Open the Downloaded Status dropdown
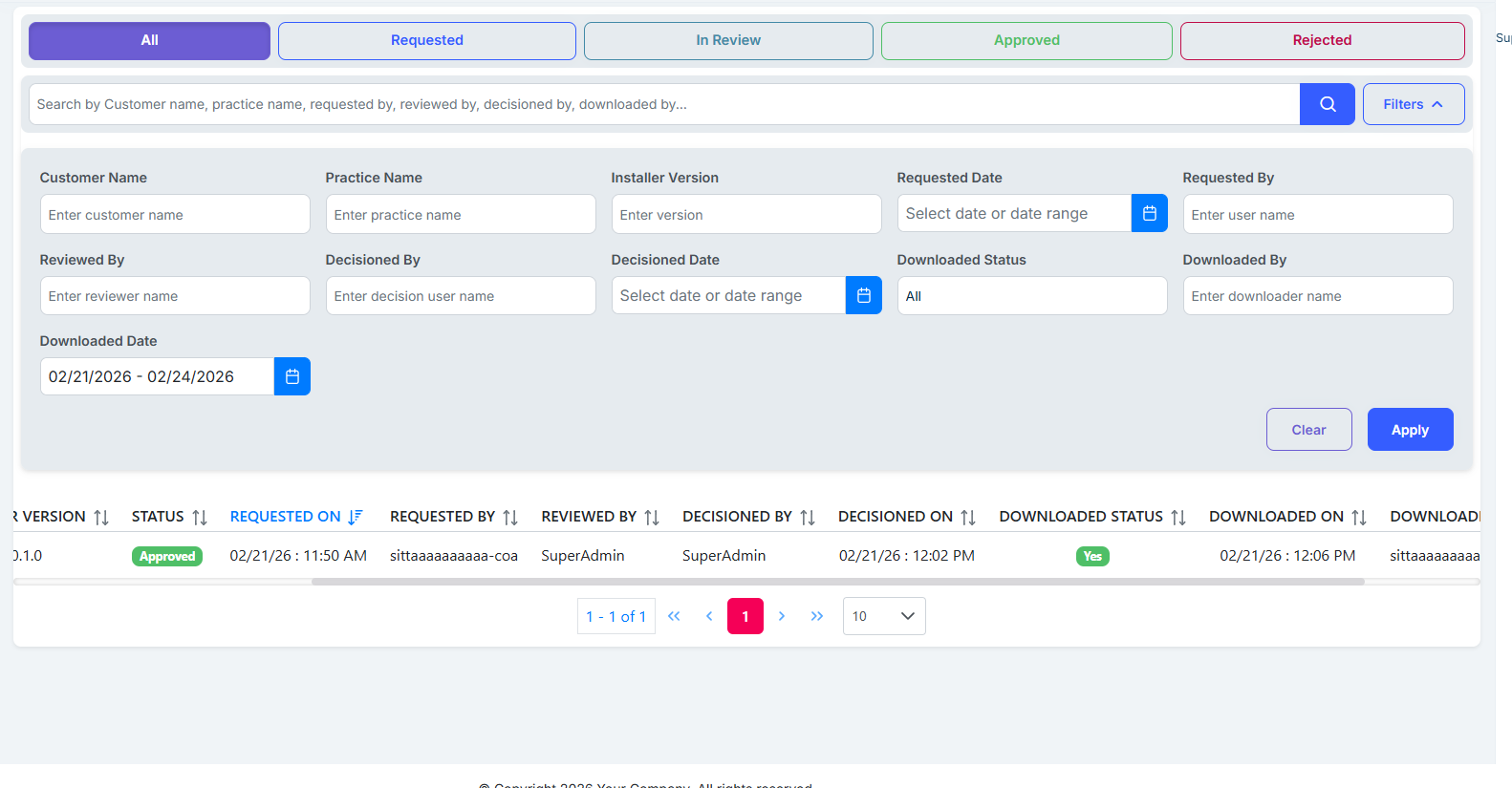 click(x=1031, y=296)
